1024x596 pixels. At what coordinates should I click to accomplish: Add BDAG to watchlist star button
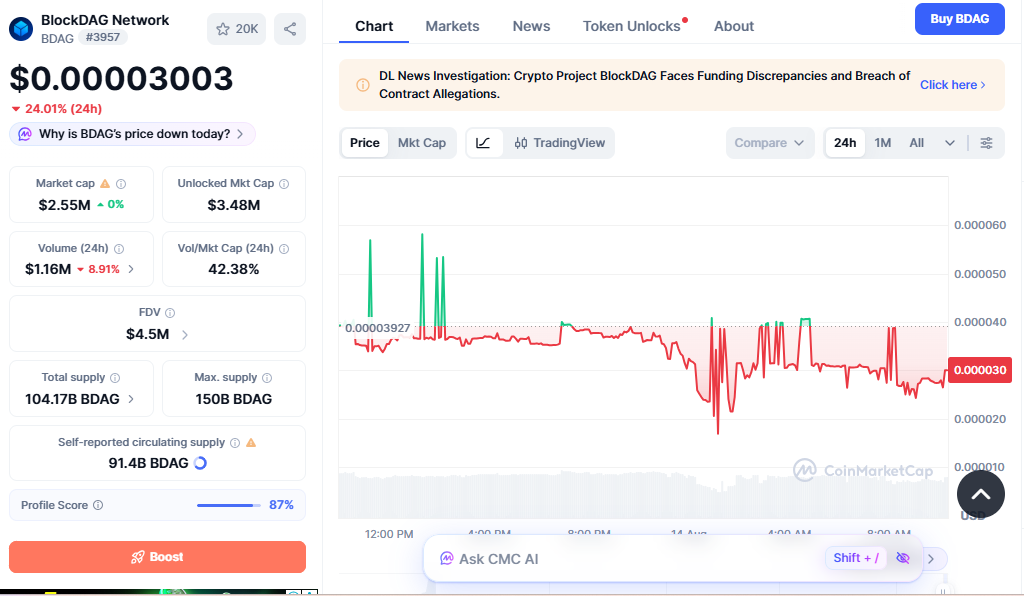click(x=236, y=29)
